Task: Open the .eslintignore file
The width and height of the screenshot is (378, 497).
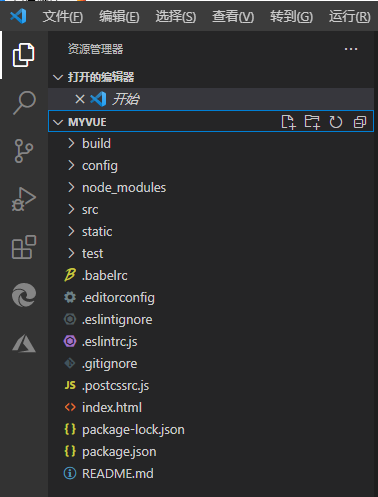Action: pos(211,319)
